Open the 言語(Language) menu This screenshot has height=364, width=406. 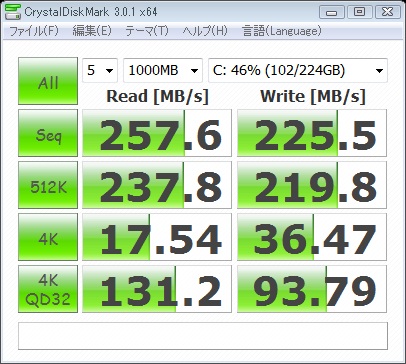[x=281, y=31]
